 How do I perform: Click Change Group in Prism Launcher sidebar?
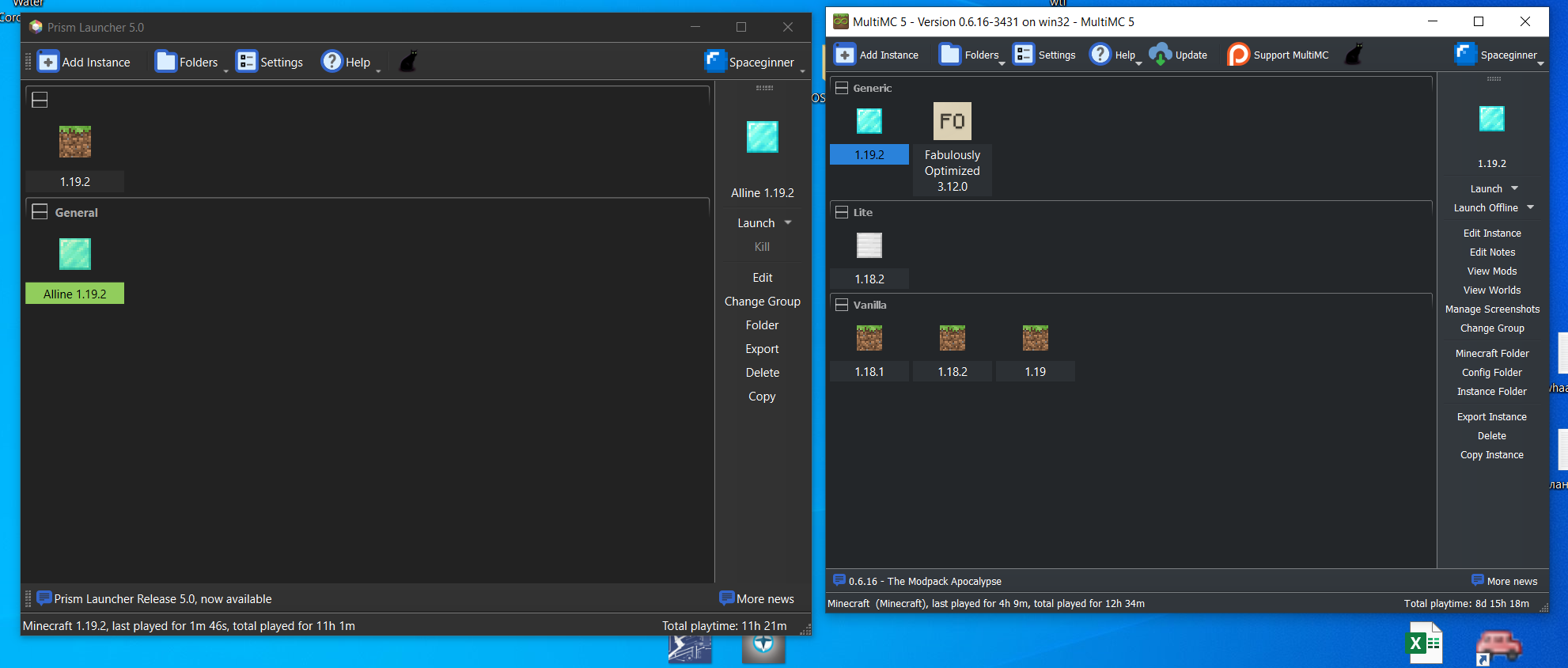coord(763,302)
